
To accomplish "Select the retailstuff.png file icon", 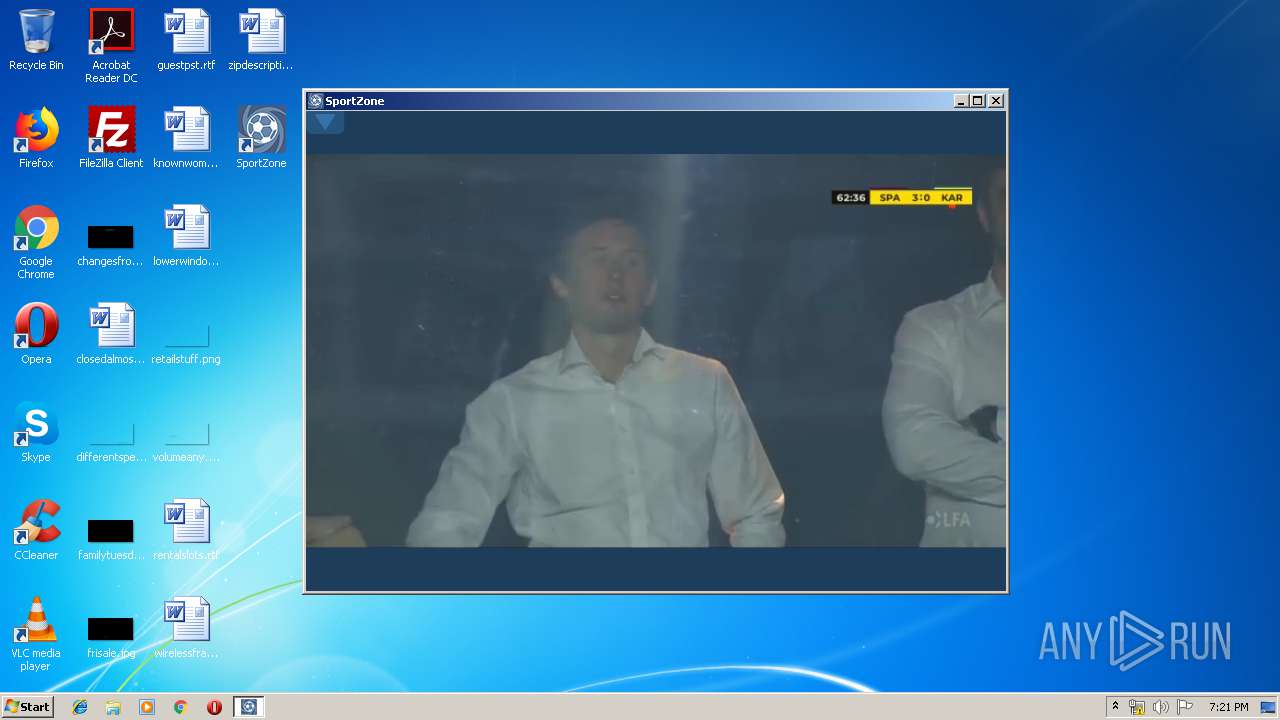I will coord(186,345).
